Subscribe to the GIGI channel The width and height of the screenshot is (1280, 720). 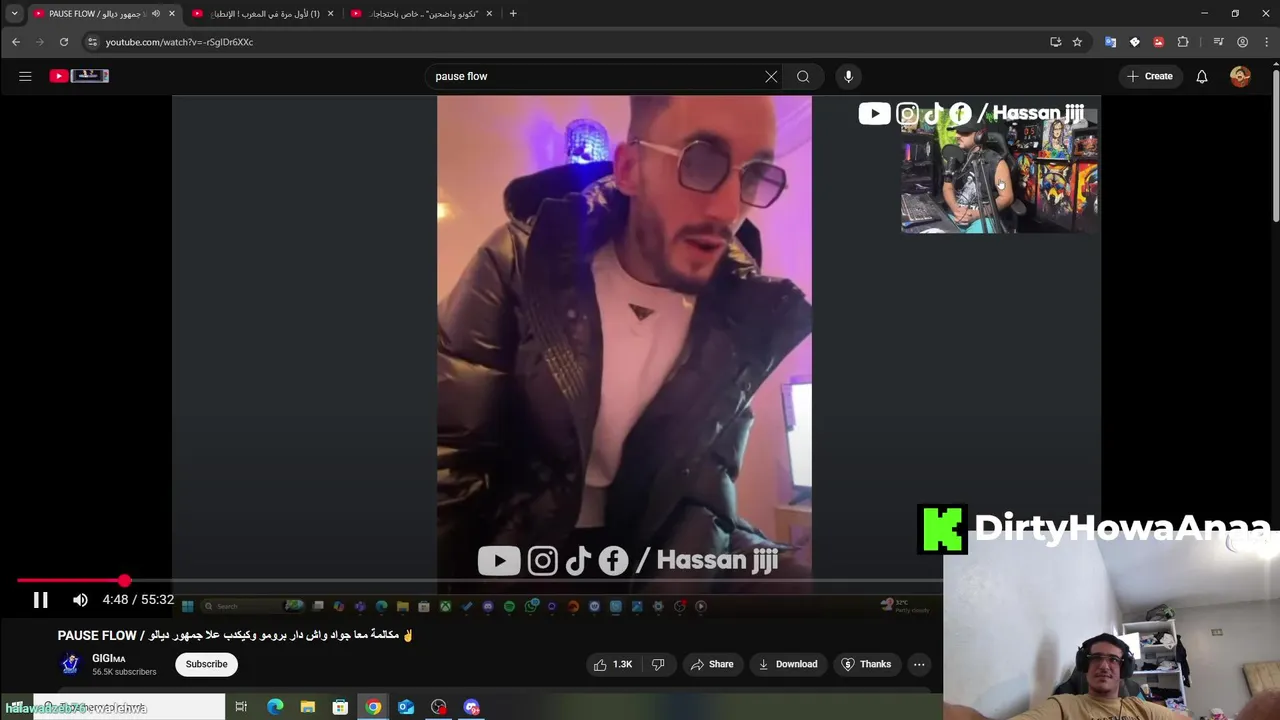(x=206, y=664)
